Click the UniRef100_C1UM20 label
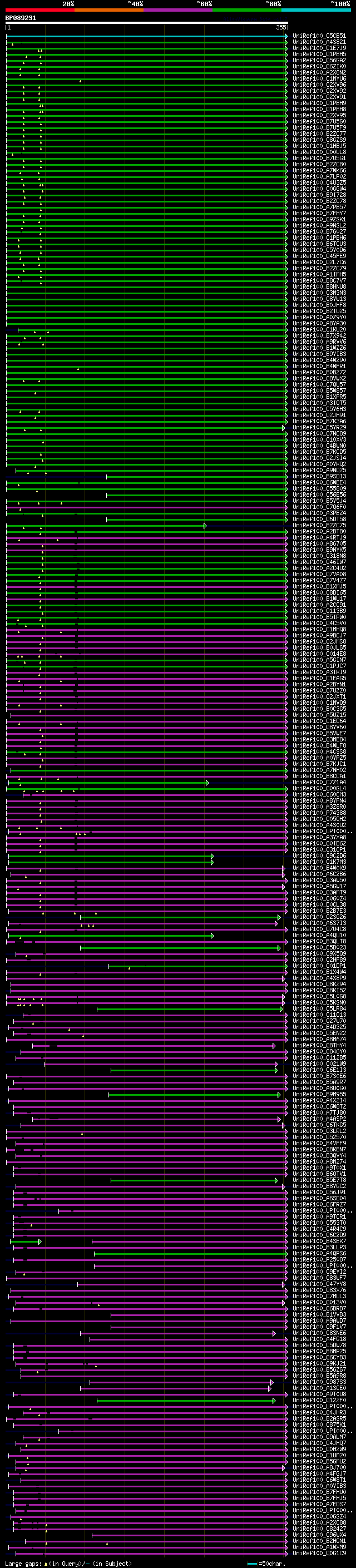Screen dimensions: 356x1568 click(319, 1456)
